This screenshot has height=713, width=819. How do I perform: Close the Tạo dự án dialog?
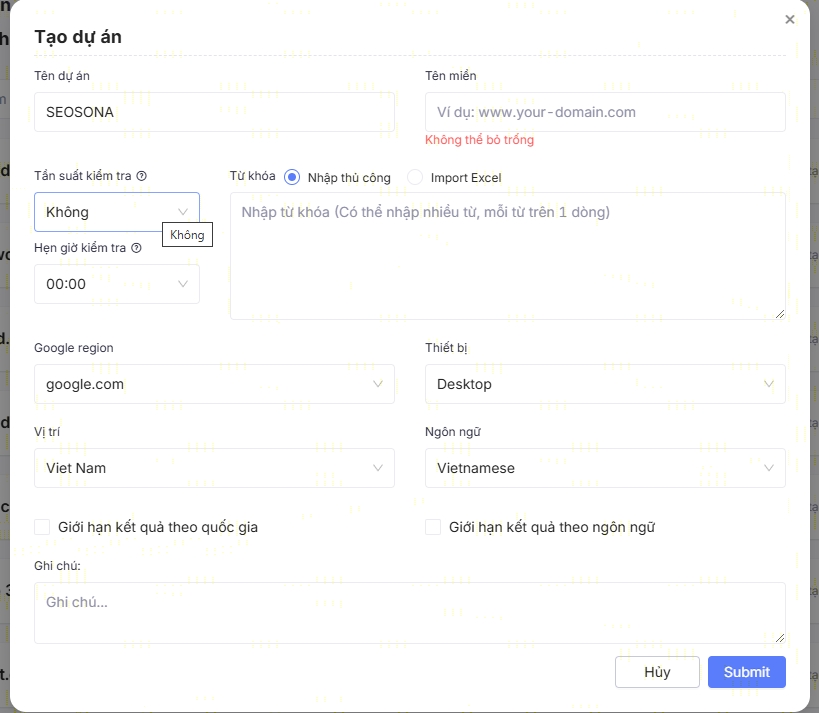[790, 19]
